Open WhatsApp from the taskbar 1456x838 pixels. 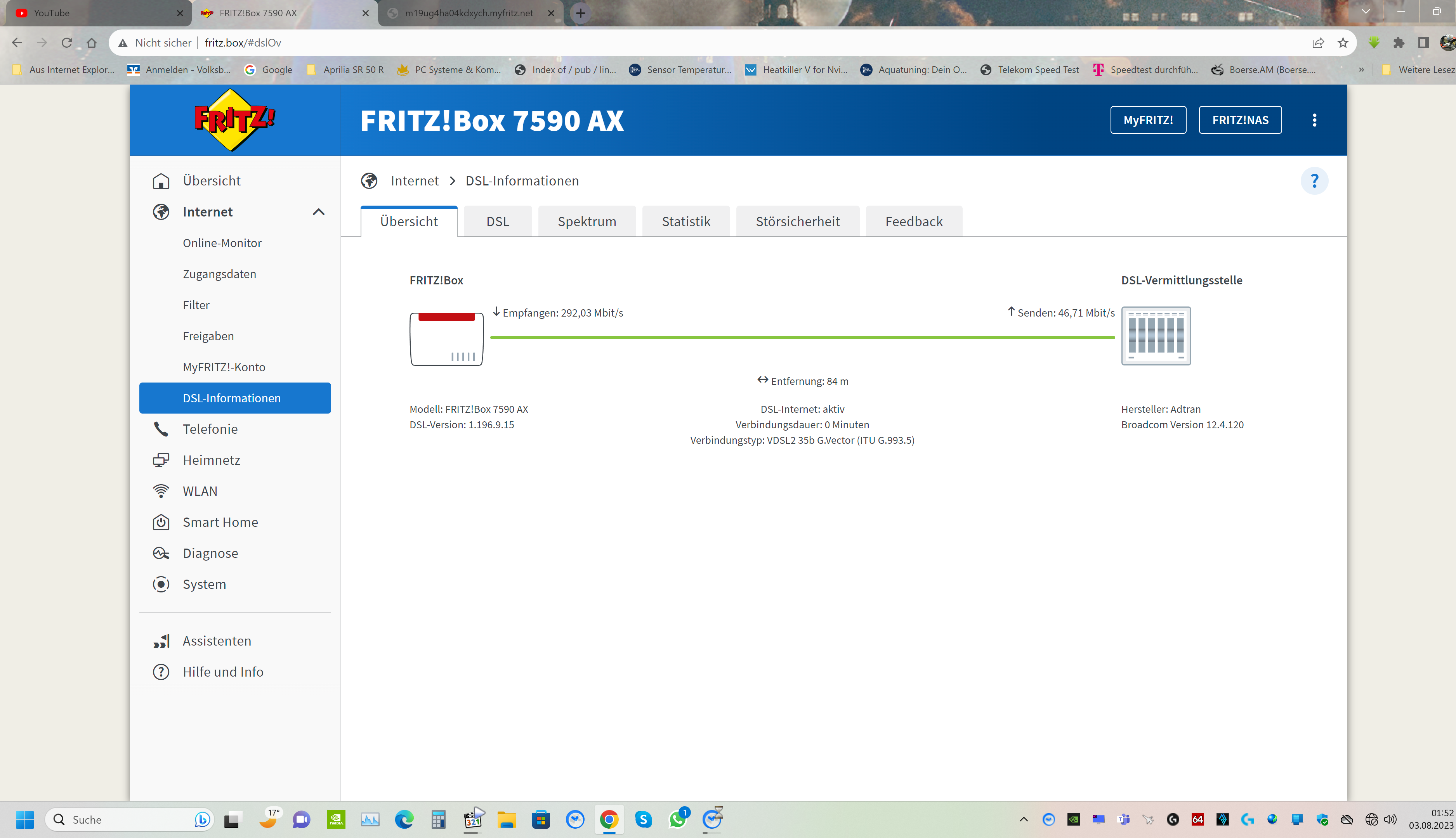tap(678, 819)
